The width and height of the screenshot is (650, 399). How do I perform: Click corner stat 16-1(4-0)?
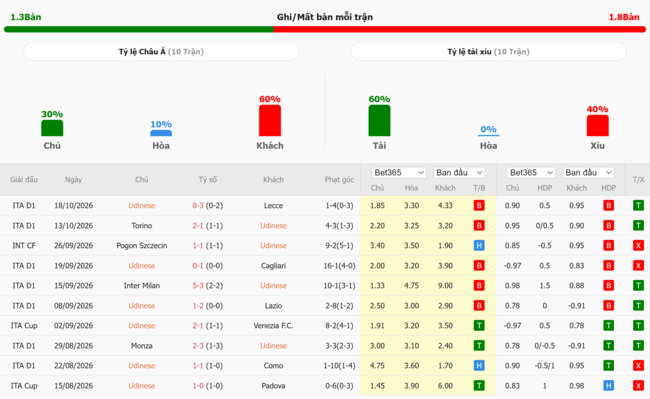(339, 266)
